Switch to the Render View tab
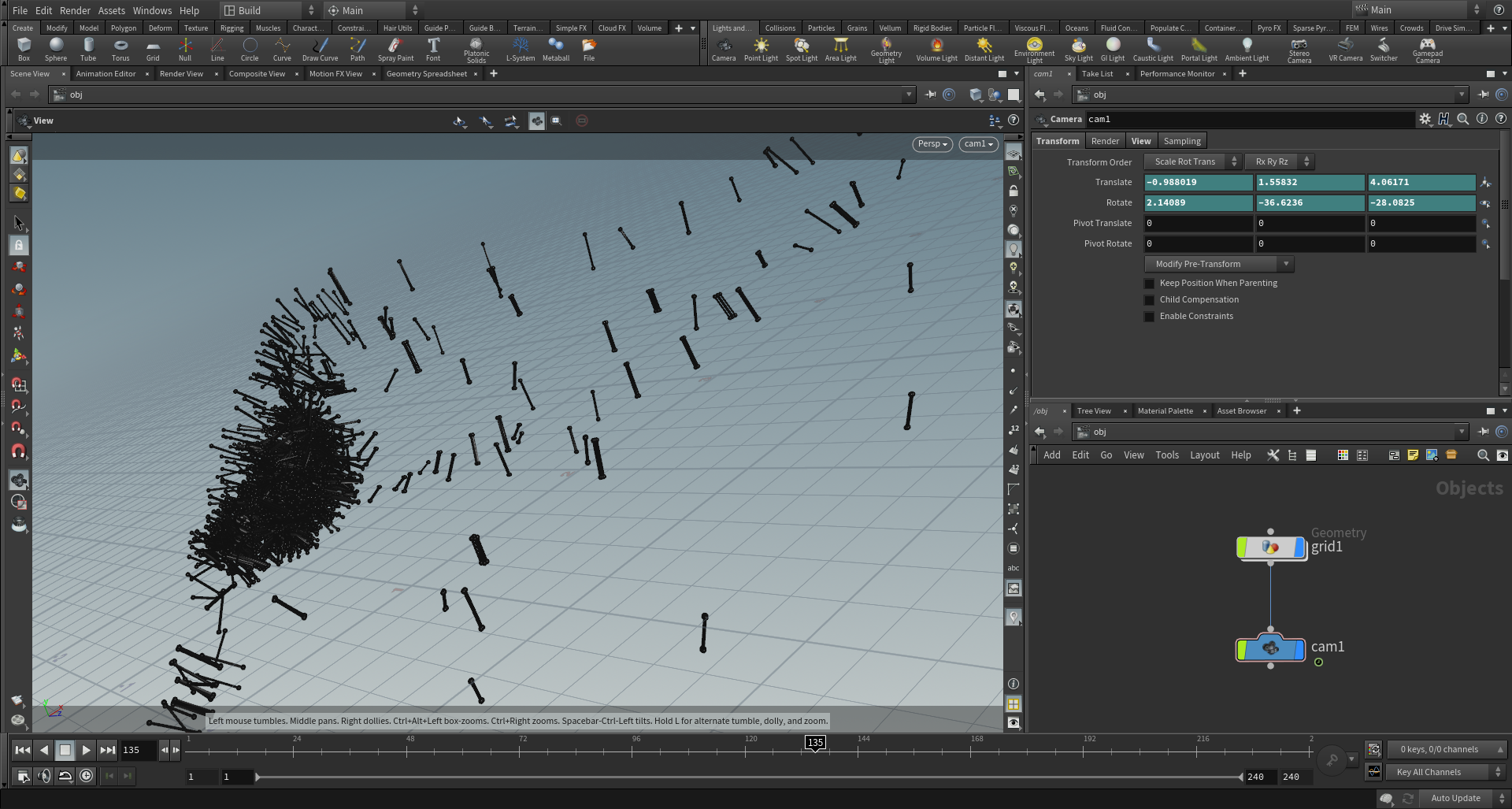Viewport: 1512px width, 809px height. 181,73
